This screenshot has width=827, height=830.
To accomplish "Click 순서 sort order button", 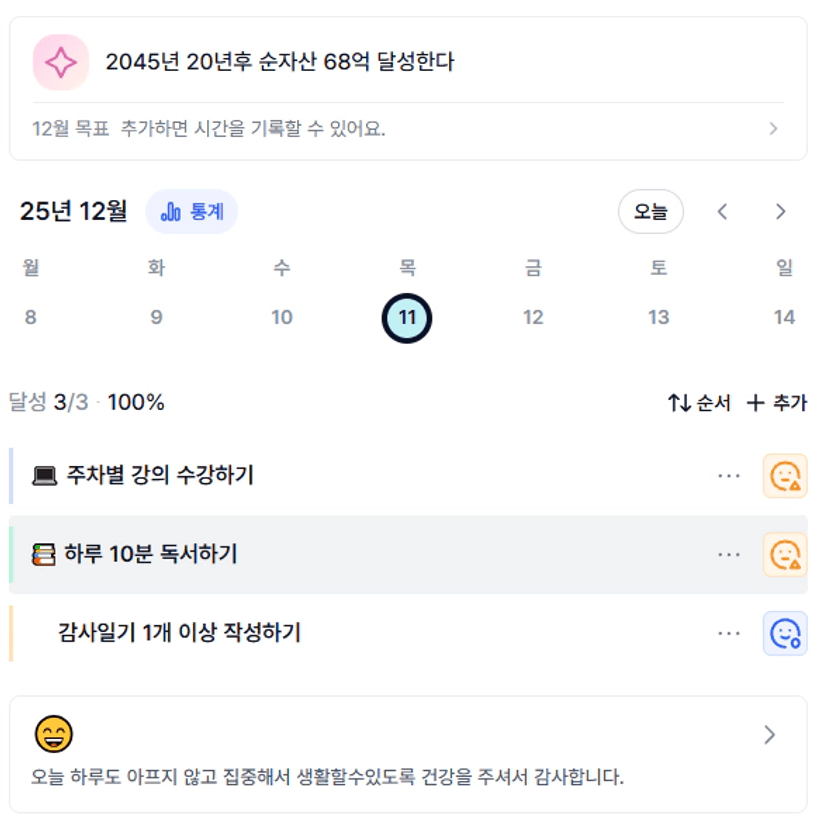I will pos(699,403).
